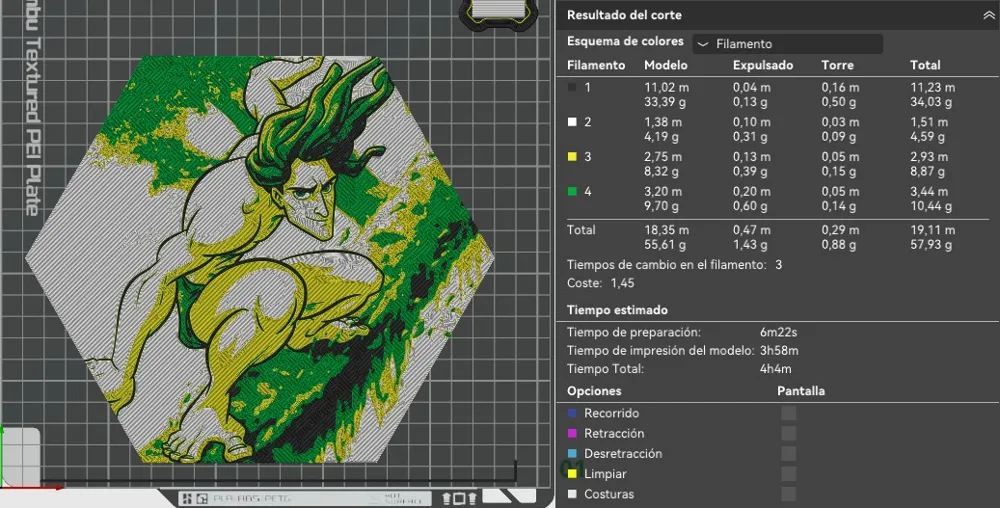Click the grand total weight 57,93 g

(x=931, y=245)
